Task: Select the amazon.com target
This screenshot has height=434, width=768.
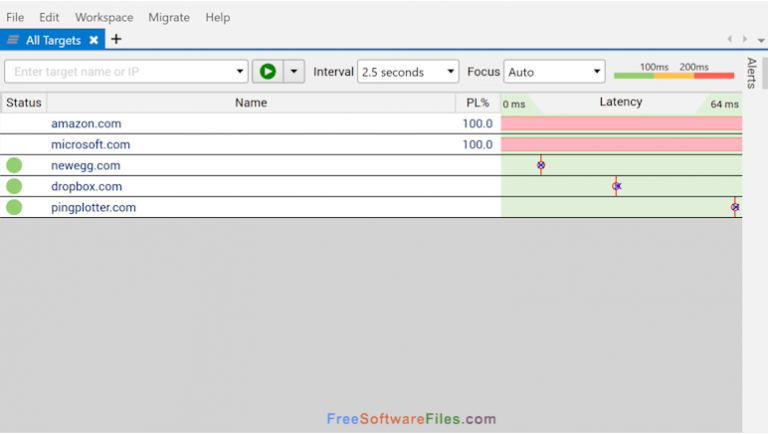Action: click(x=86, y=123)
